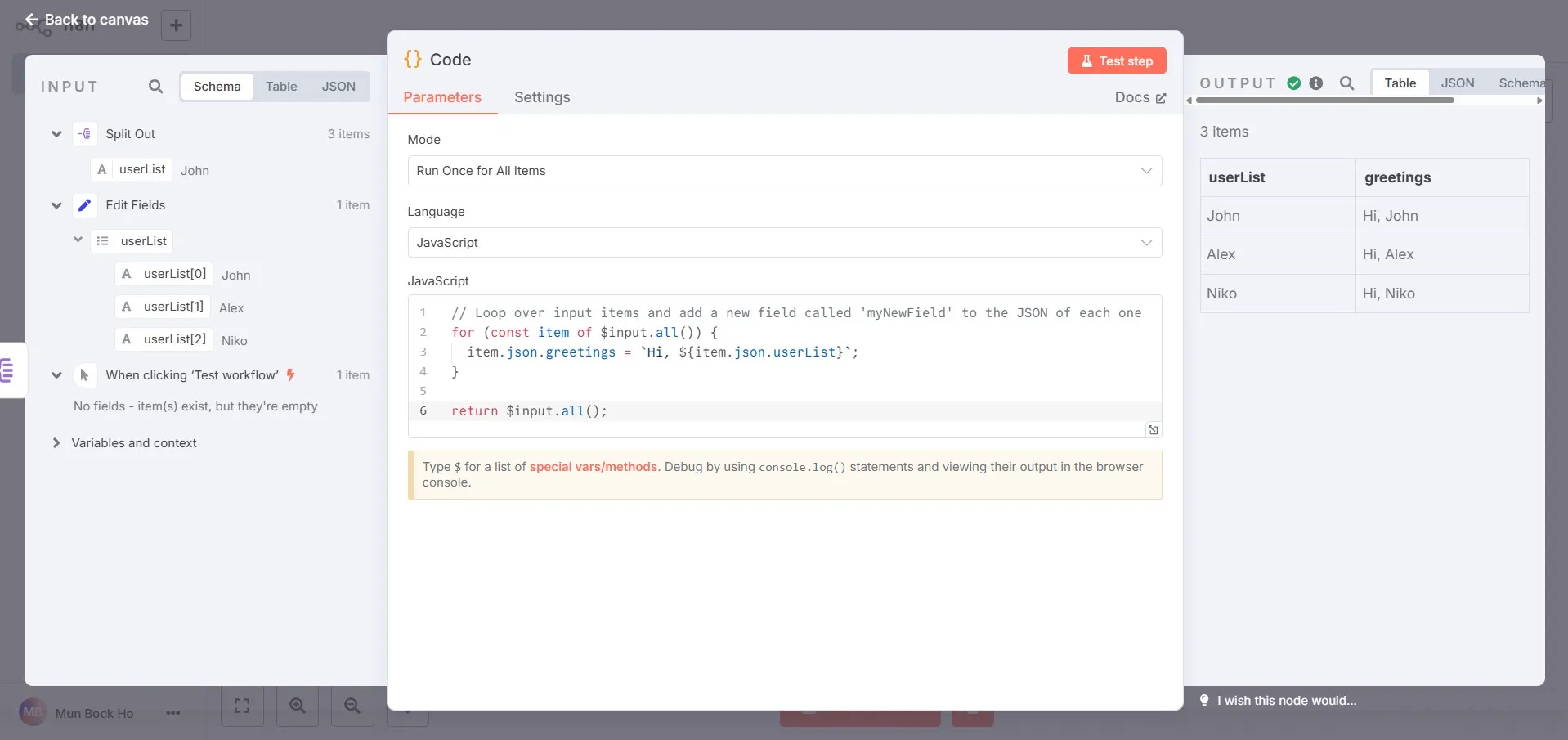Viewport: 1568px width, 740px height.
Task: Click the output tabs scroll left arrow
Action: (x=1189, y=101)
